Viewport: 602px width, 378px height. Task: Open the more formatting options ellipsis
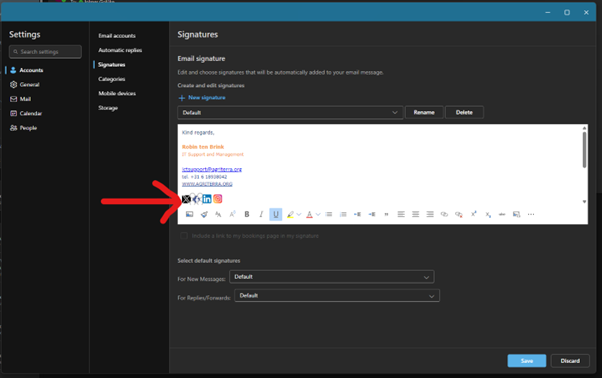531,214
